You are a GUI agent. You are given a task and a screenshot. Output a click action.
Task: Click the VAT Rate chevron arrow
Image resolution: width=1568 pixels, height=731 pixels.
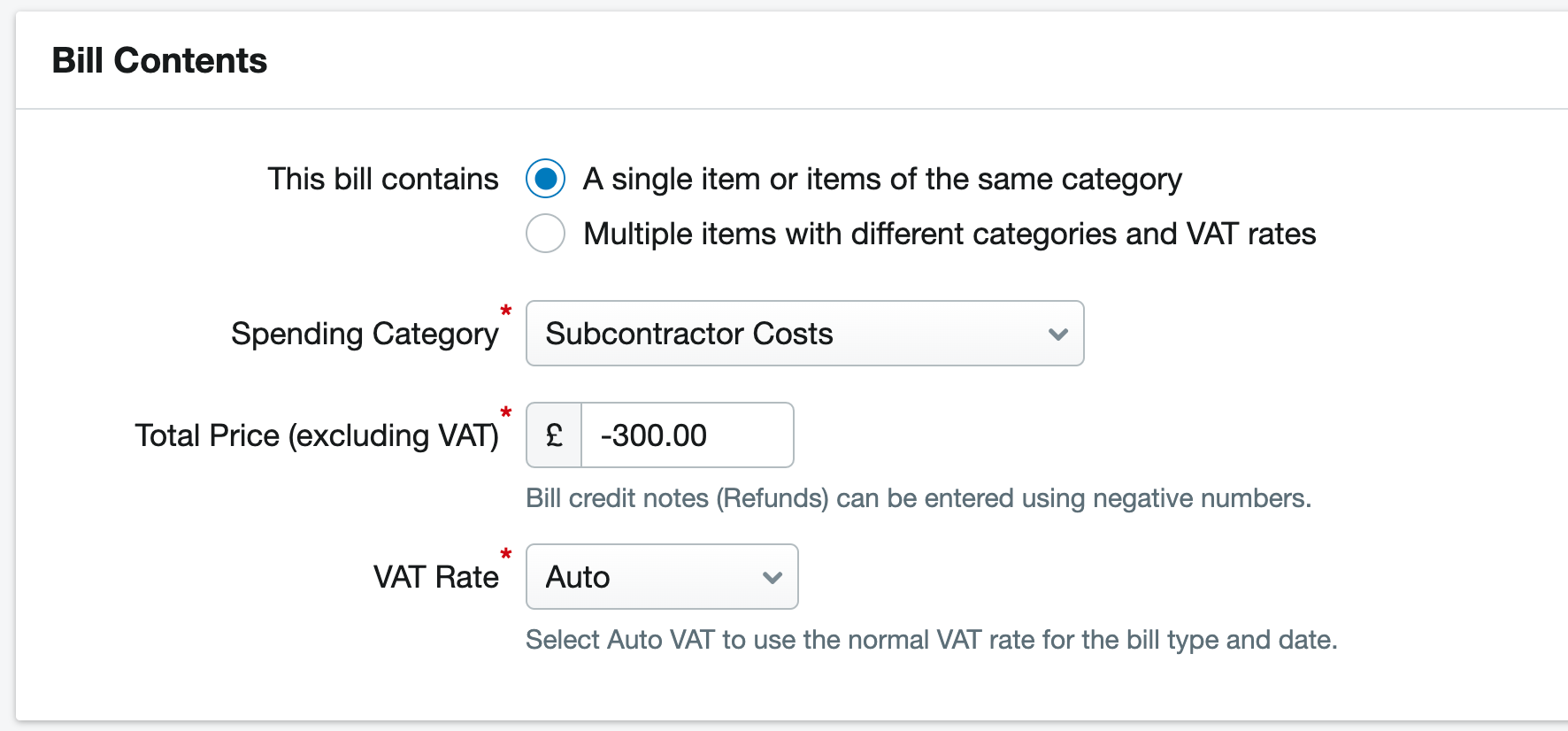(772, 576)
